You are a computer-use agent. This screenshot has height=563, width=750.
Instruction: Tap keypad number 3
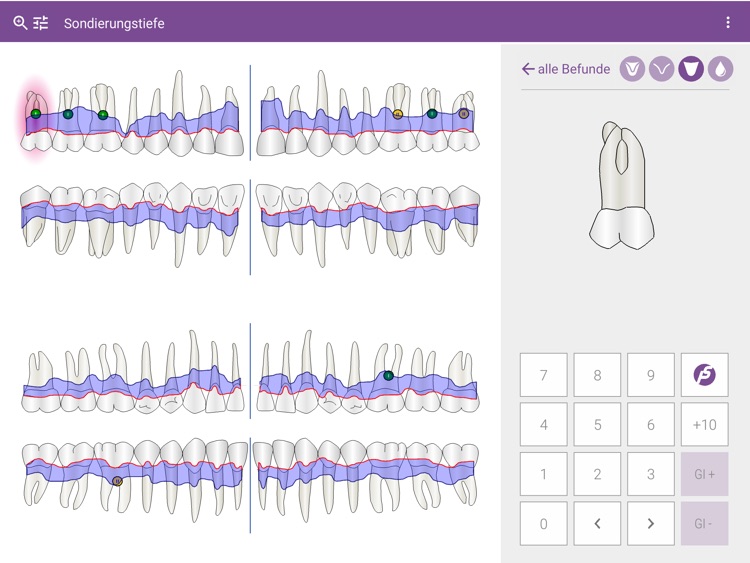pos(651,474)
